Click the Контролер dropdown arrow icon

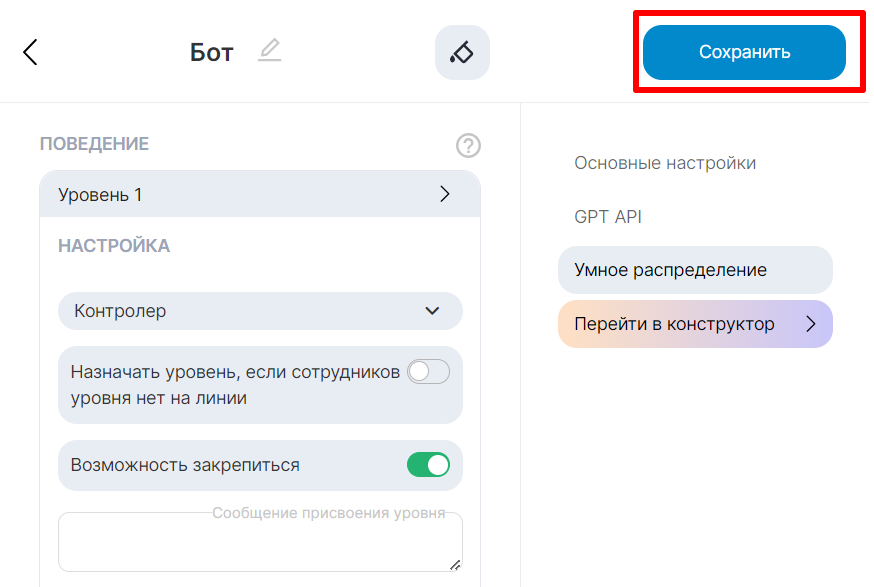432,311
